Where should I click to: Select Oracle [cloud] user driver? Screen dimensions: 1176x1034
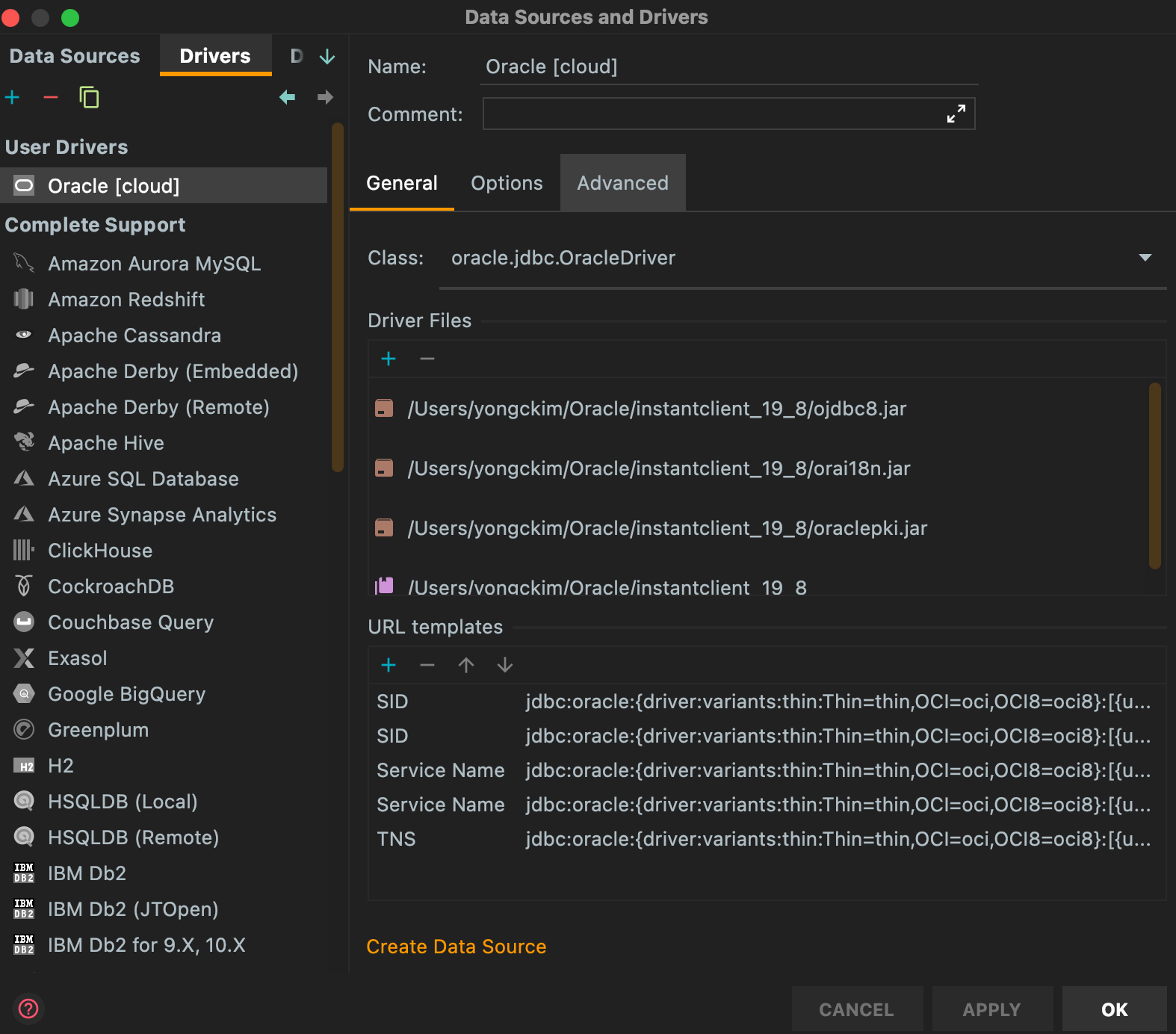(x=164, y=185)
